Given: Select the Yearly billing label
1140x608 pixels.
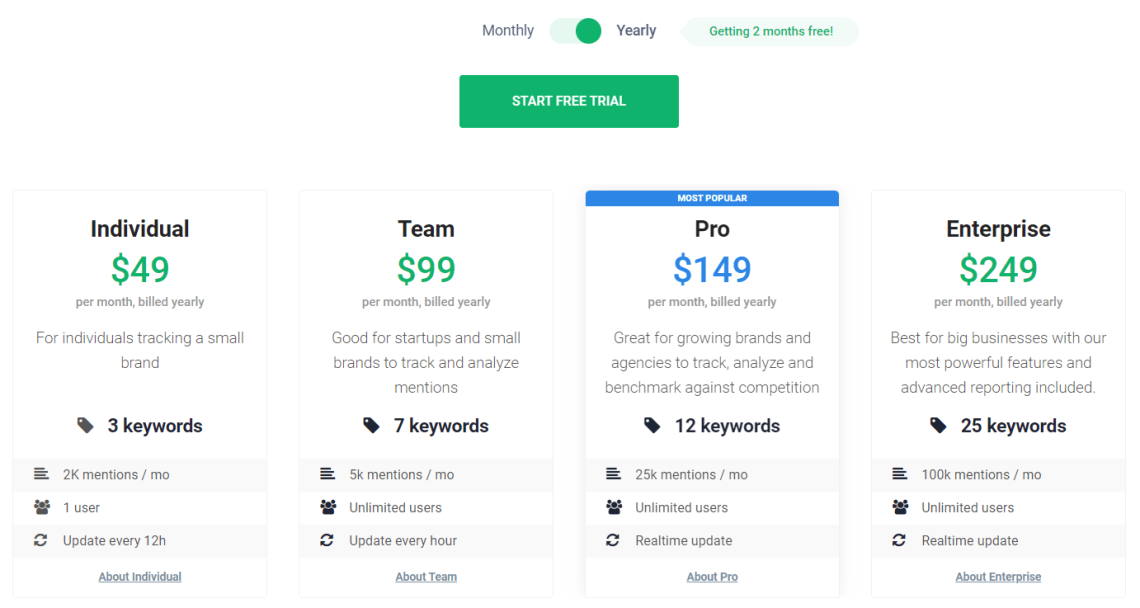Looking at the screenshot, I should click(x=636, y=31).
